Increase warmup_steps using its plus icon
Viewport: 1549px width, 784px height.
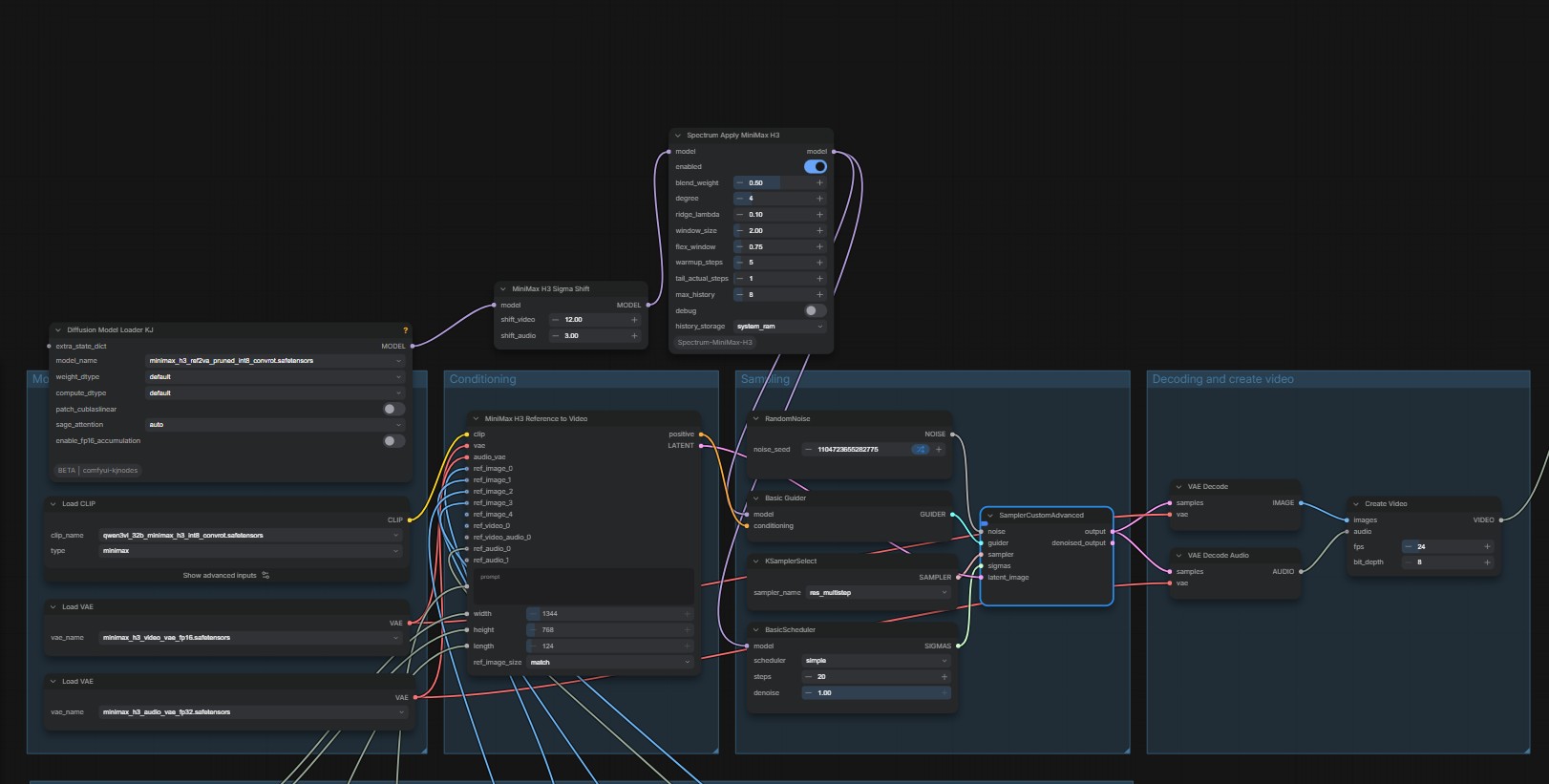click(x=819, y=263)
